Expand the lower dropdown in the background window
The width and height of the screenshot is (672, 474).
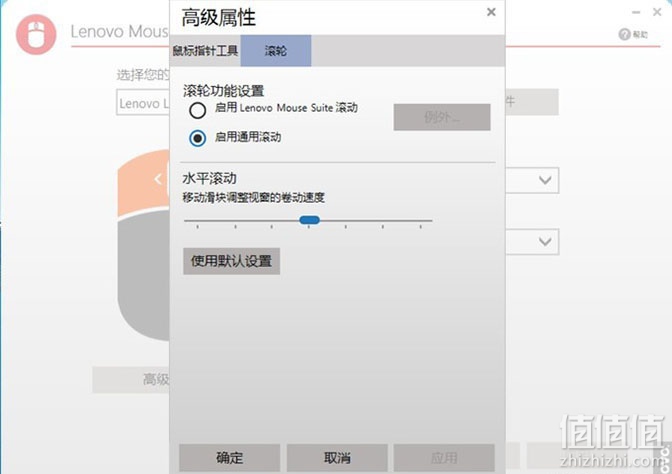[545, 242]
